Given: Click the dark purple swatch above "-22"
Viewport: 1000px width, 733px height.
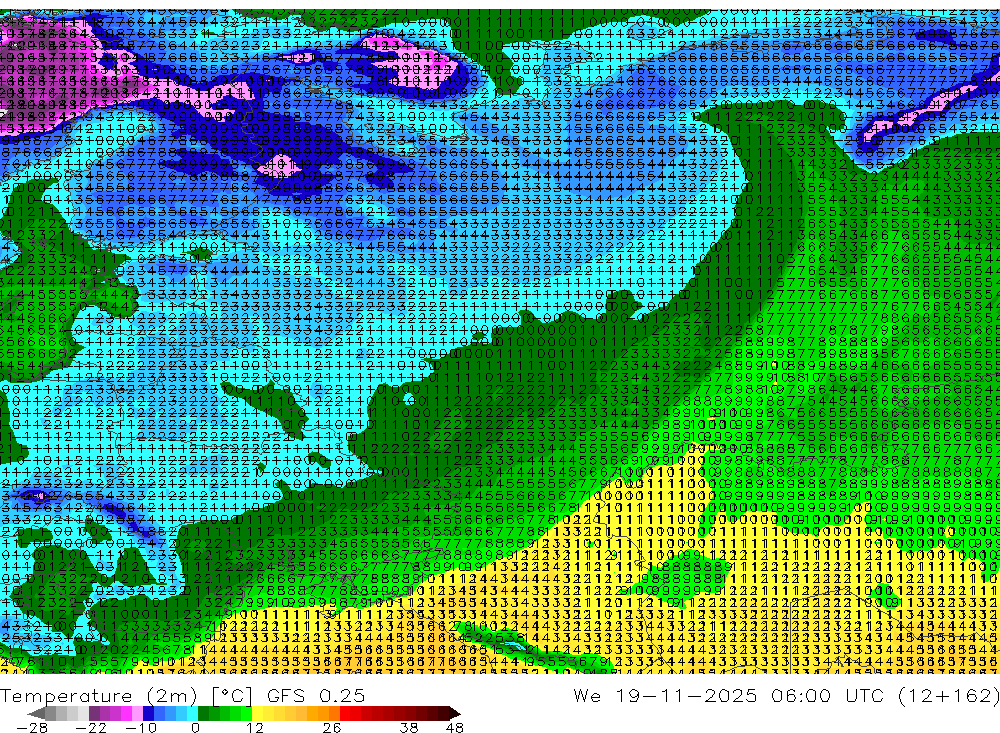Looking at the screenshot, I should click(94, 713).
